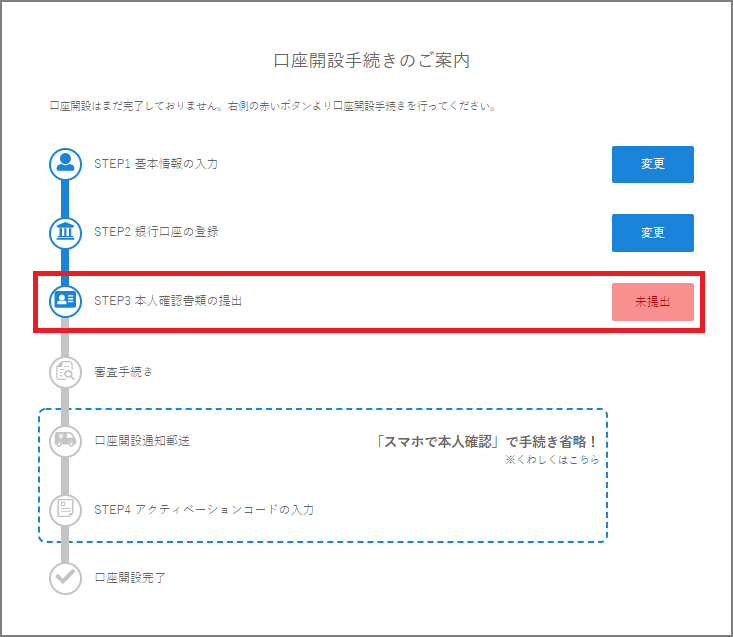The width and height of the screenshot is (733, 637).
Task: Click the STEP2 bank building icon
Action: (65, 232)
